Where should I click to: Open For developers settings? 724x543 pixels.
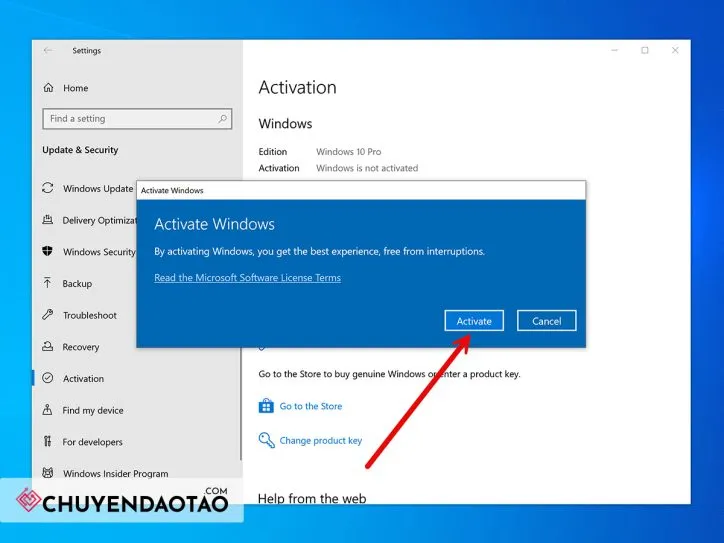point(92,442)
